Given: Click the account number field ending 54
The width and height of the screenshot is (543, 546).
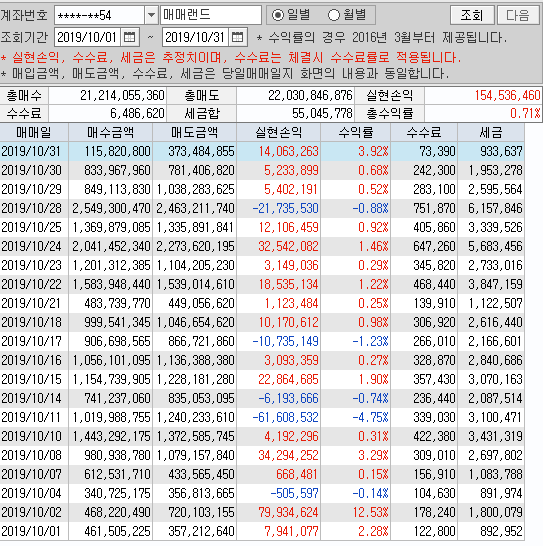Looking at the screenshot, I should (99, 15).
